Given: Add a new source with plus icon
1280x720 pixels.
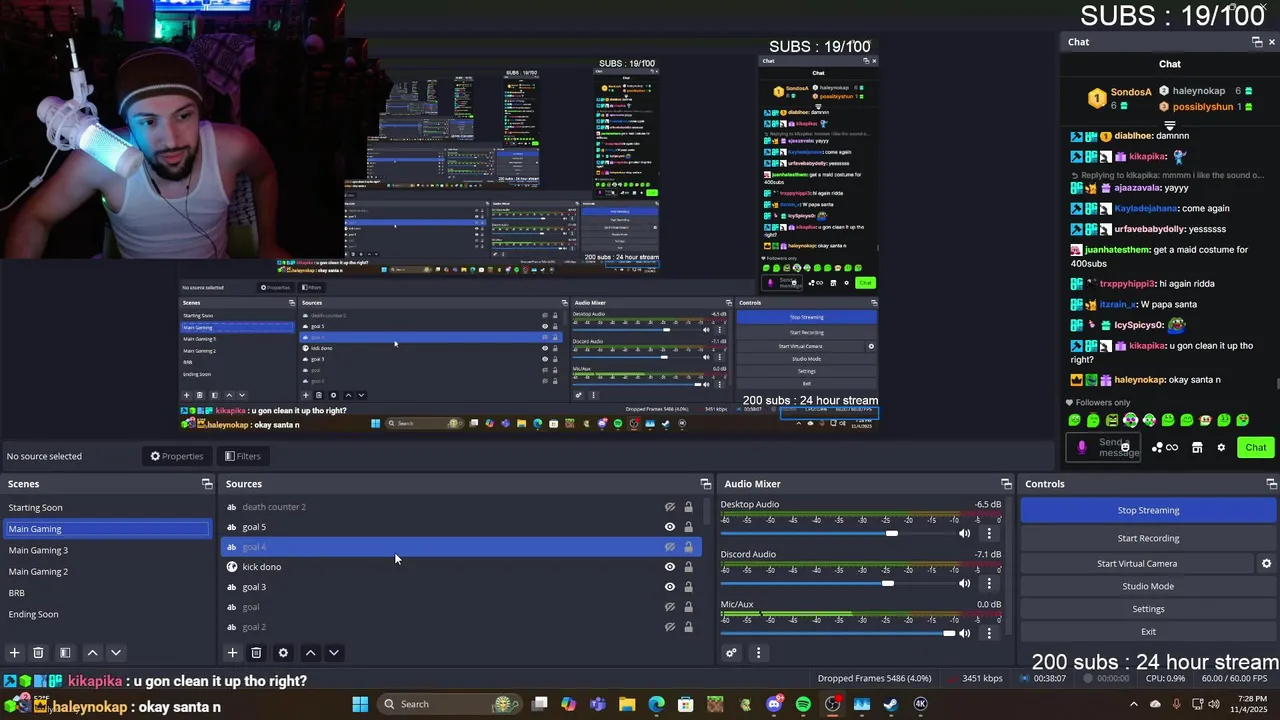Looking at the screenshot, I should click(232, 653).
